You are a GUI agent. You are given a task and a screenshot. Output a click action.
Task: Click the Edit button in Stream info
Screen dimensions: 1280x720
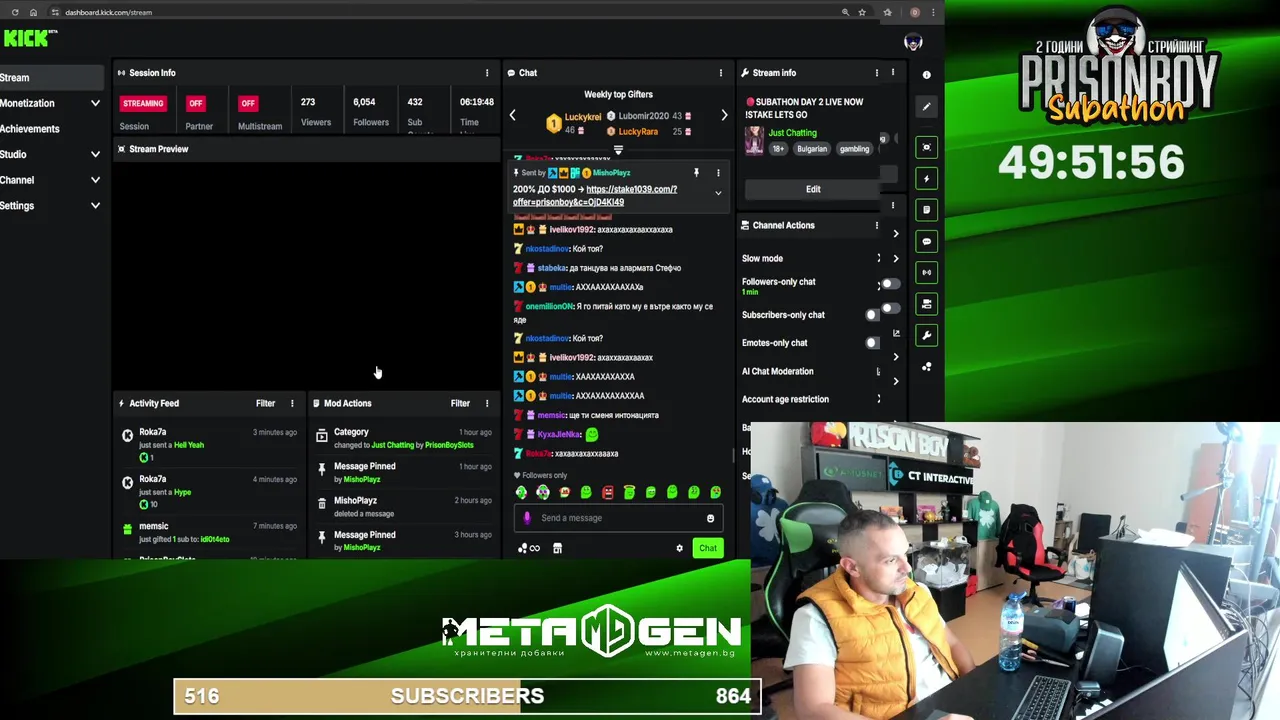[813, 189]
